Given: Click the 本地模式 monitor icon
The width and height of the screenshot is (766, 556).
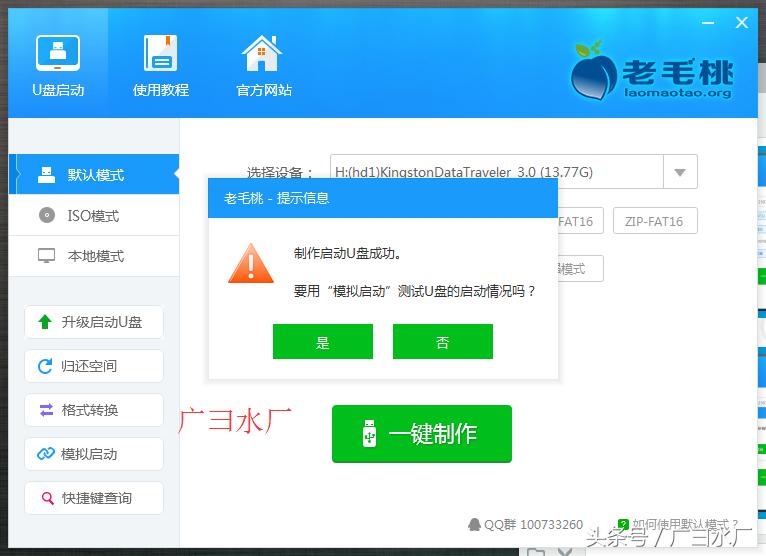Looking at the screenshot, I should click(46, 256).
